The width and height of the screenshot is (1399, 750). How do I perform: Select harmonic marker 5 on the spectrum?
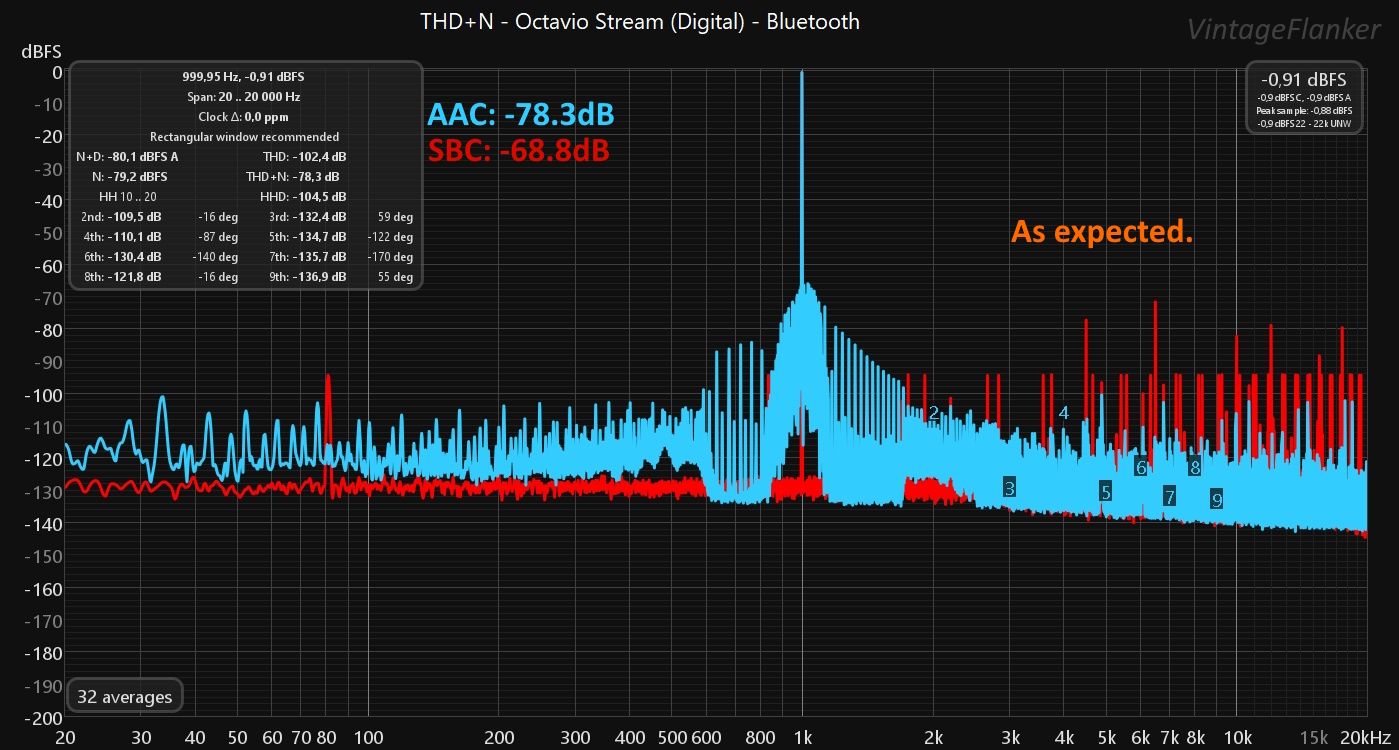coord(1105,491)
